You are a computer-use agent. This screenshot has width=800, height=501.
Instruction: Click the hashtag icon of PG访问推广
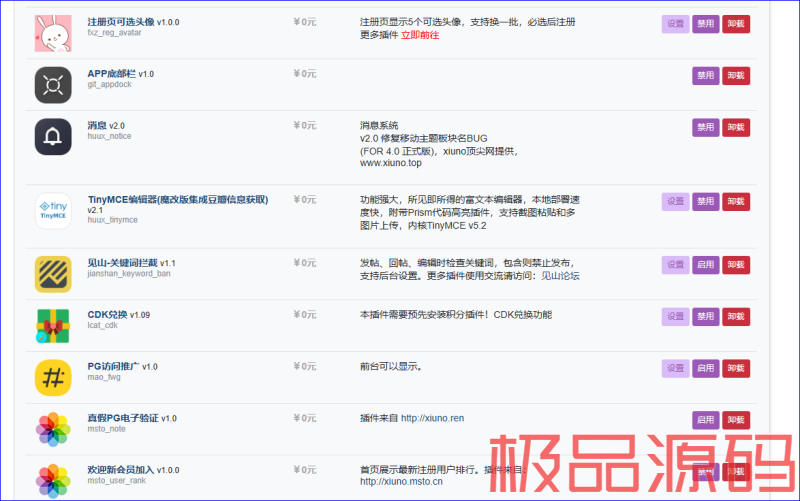pos(53,378)
